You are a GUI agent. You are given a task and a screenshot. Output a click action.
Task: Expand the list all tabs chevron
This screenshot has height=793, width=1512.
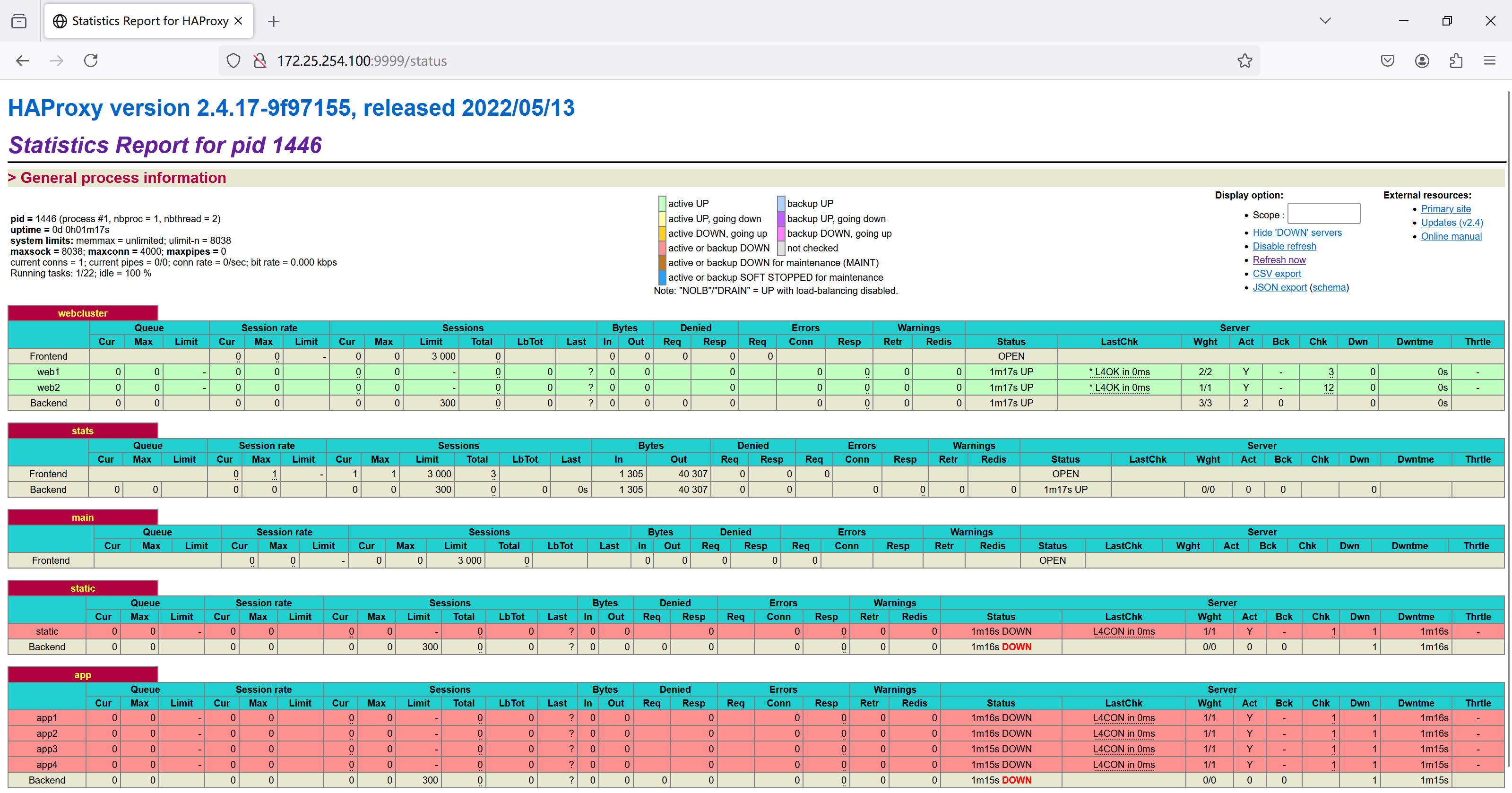pos(1325,20)
